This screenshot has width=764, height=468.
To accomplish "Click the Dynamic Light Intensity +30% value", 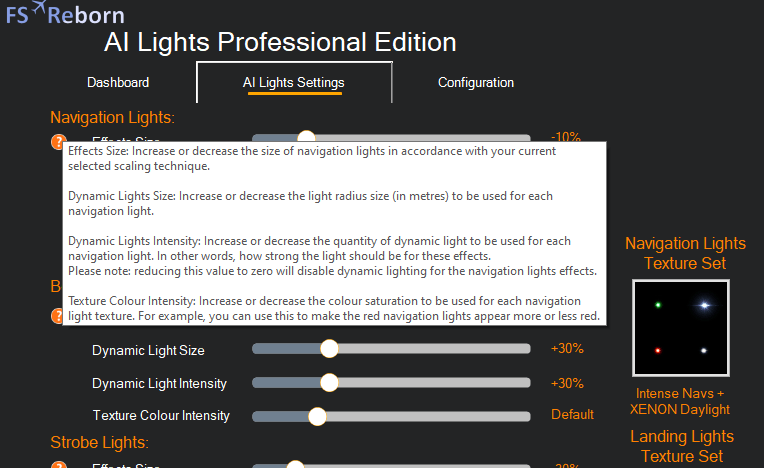I will 567,382.
